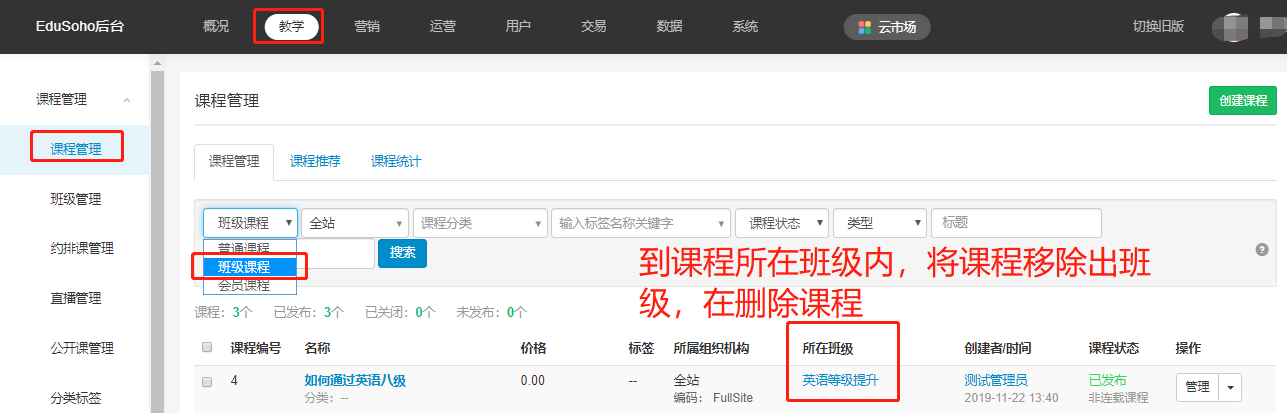The width and height of the screenshot is (1287, 413).
Task: Open the 营销 top menu
Action: click(x=367, y=27)
